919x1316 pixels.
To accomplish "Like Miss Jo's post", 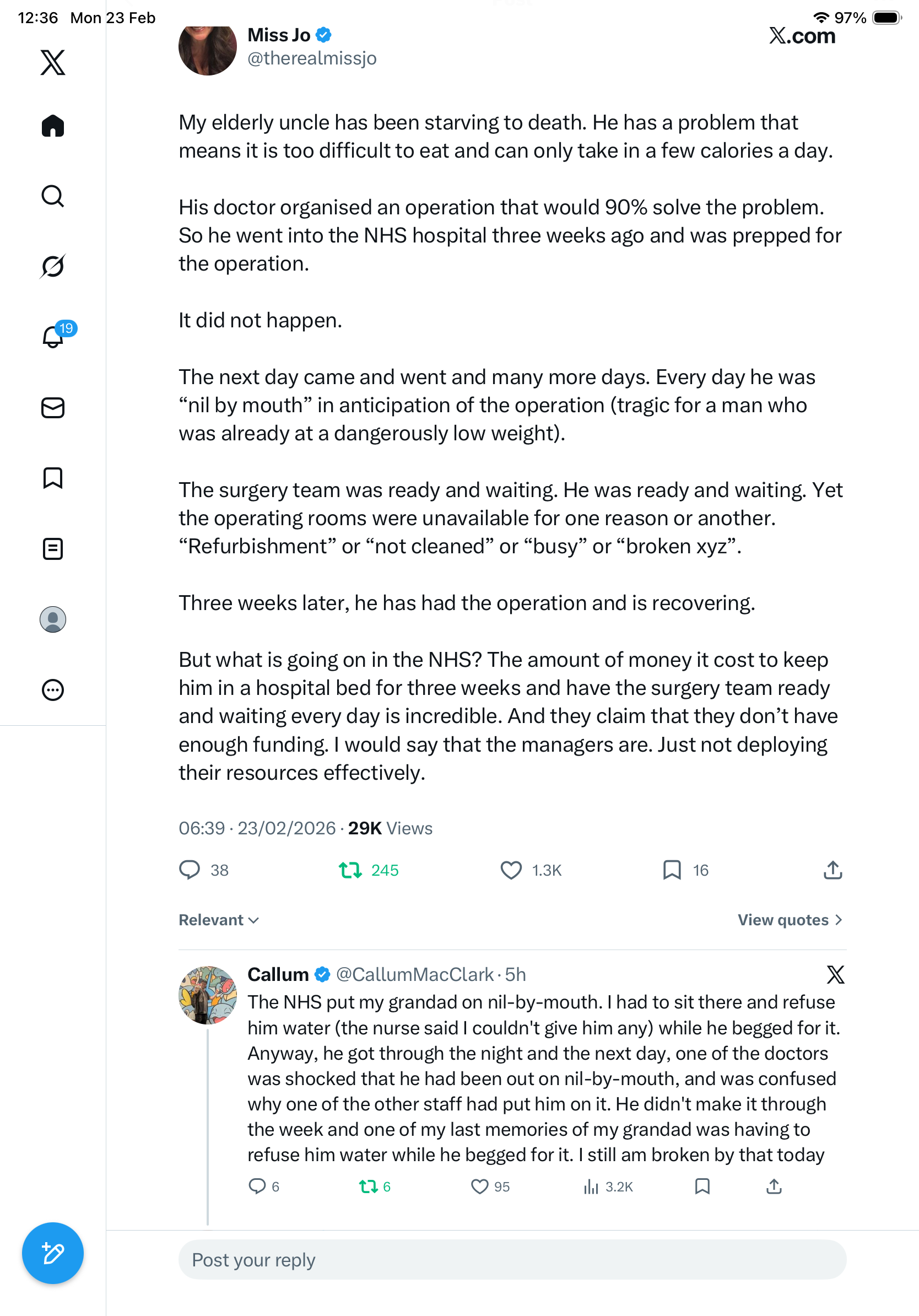I will point(511,870).
